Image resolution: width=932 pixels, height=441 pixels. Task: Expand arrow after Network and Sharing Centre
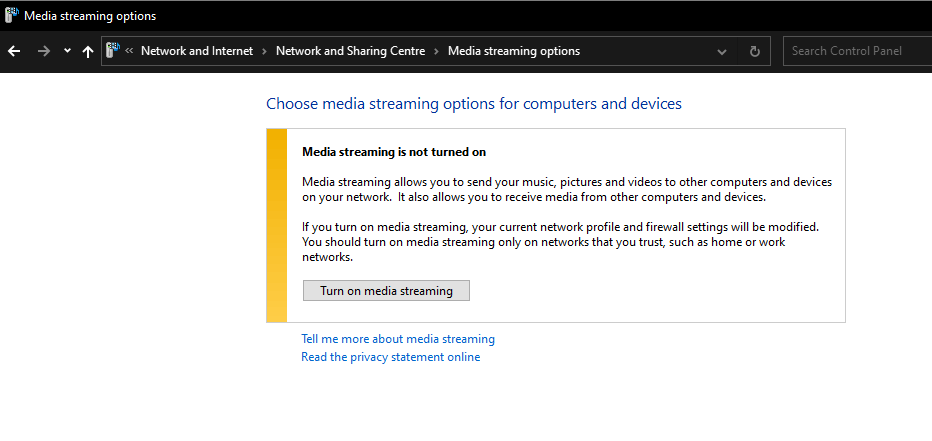point(436,51)
